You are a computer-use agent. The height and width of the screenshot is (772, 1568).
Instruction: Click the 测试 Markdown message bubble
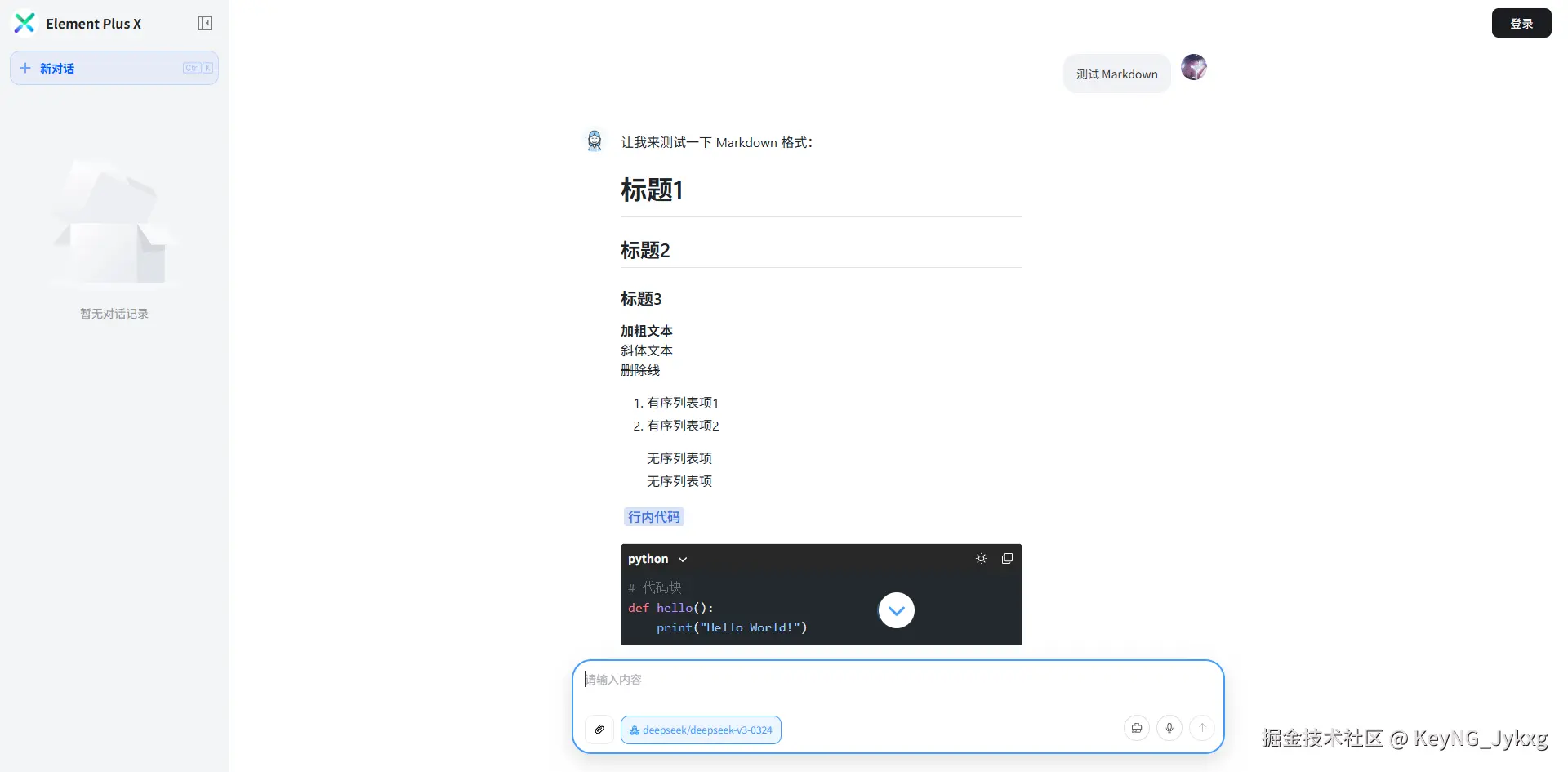click(x=1116, y=74)
